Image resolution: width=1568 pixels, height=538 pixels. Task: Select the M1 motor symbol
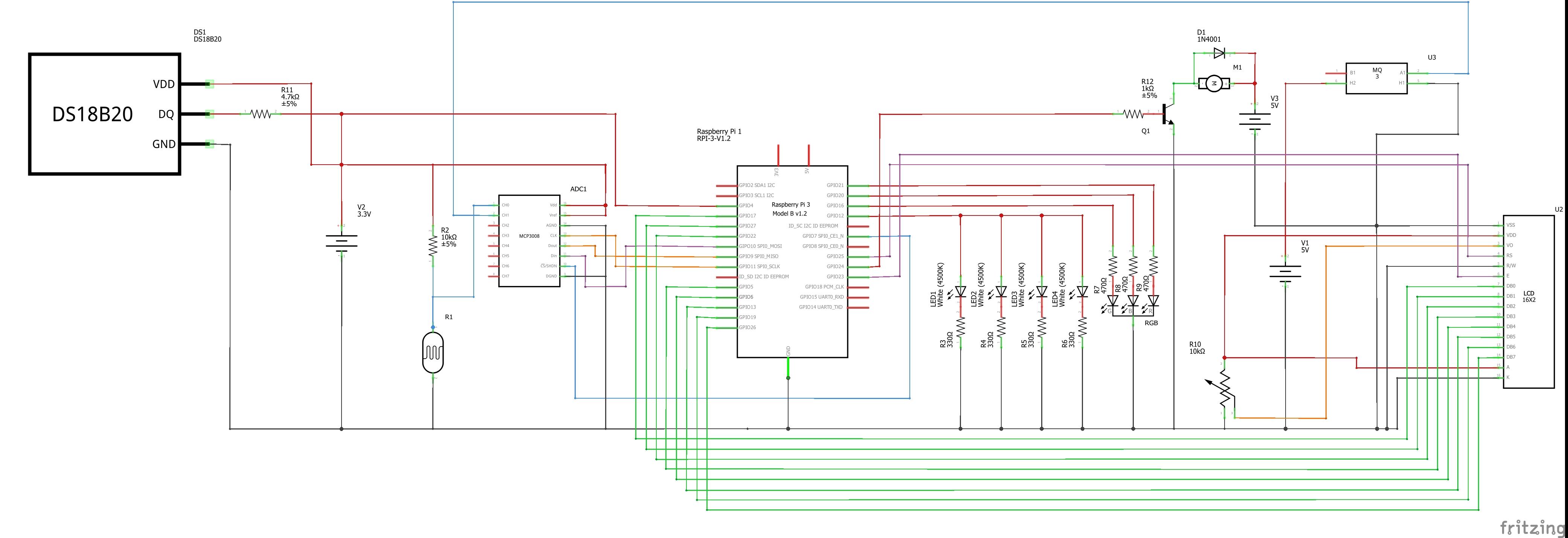[x=1214, y=84]
